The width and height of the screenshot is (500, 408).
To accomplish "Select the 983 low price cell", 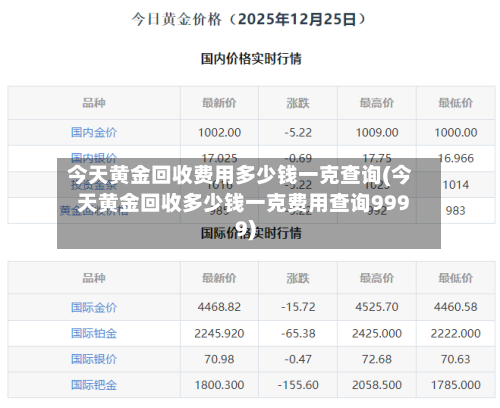I will coord(456,211).
